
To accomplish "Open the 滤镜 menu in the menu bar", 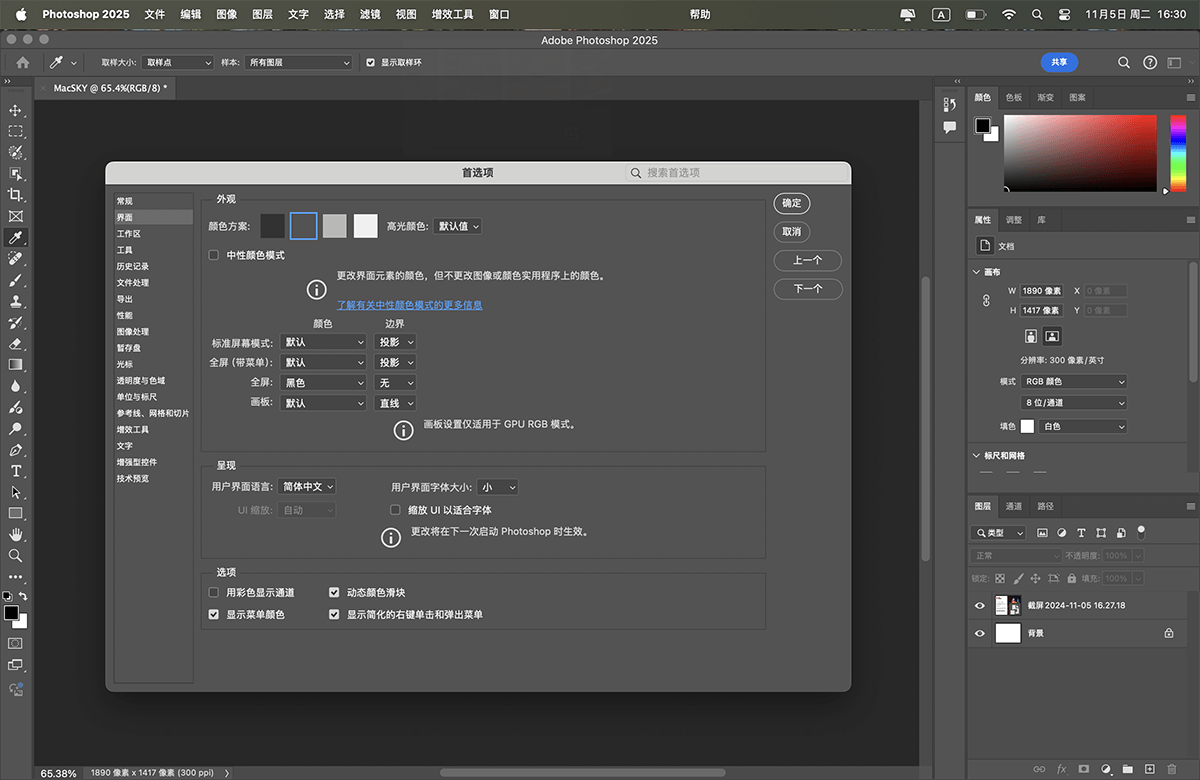I will [370, 14].
